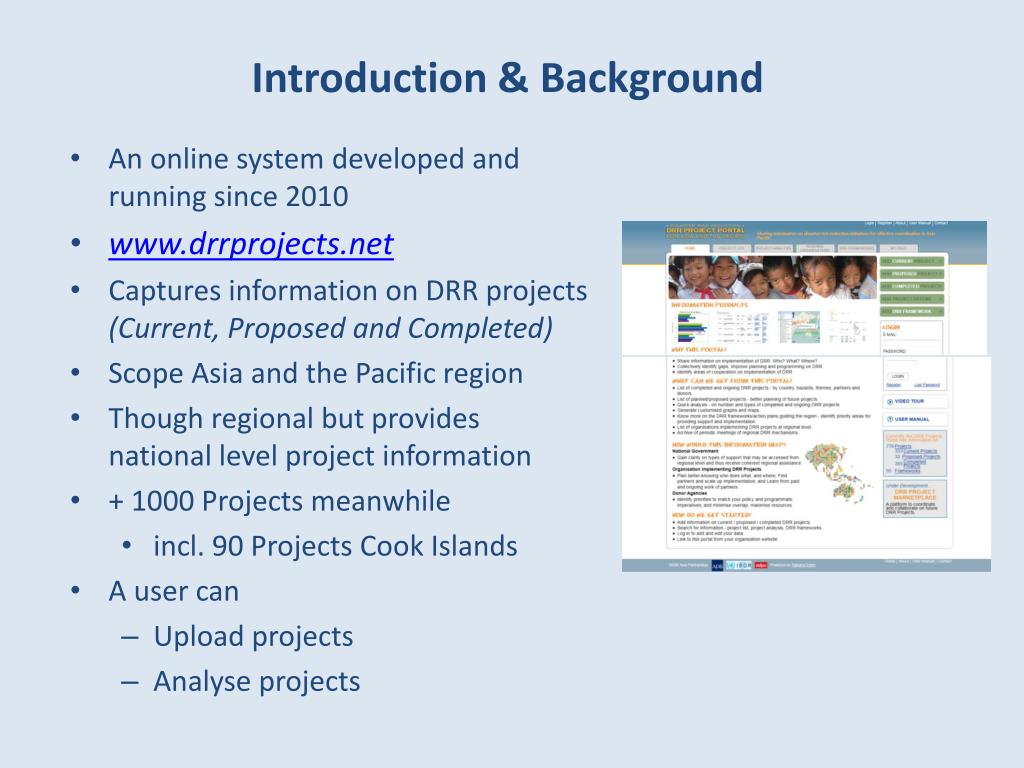This screenshot has height=768, width=1024.
Task: Open Proposed Projects link in statistics box
Action: pos(921,456)
